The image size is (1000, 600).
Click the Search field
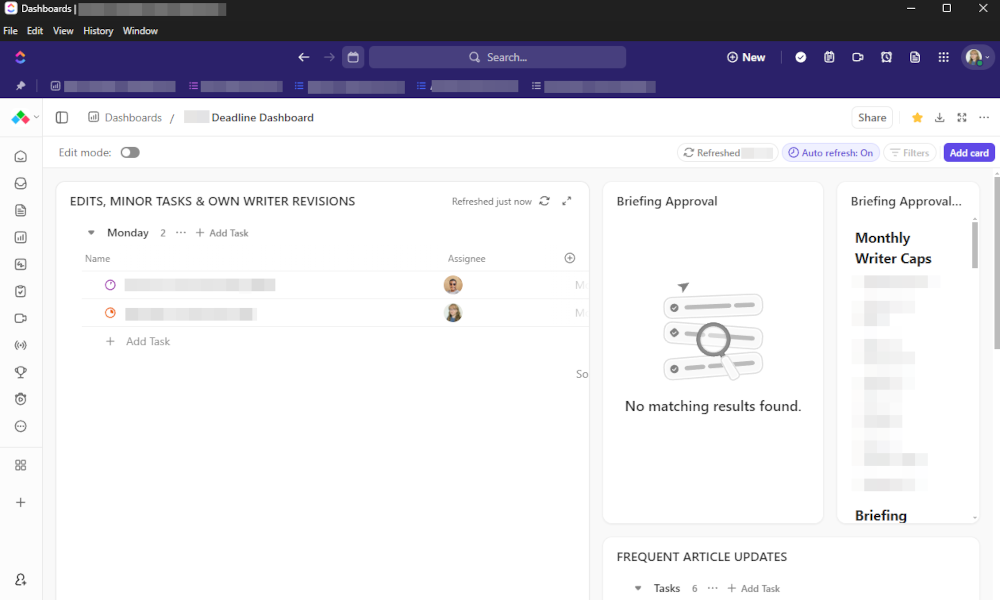[x=497, y=57]
